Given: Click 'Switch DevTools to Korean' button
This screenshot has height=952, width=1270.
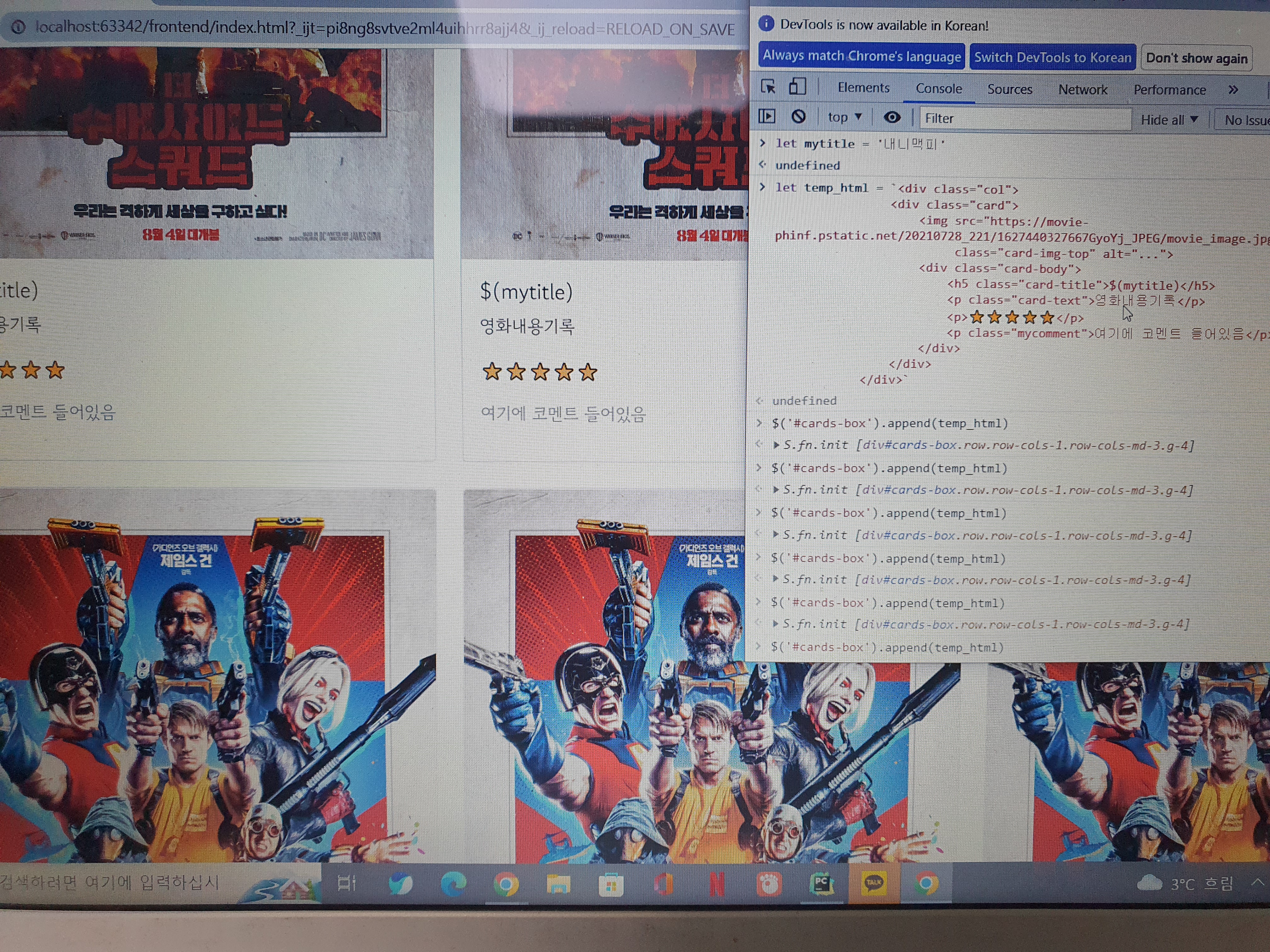Looking at the screenshot, I should coord(1052,57).
